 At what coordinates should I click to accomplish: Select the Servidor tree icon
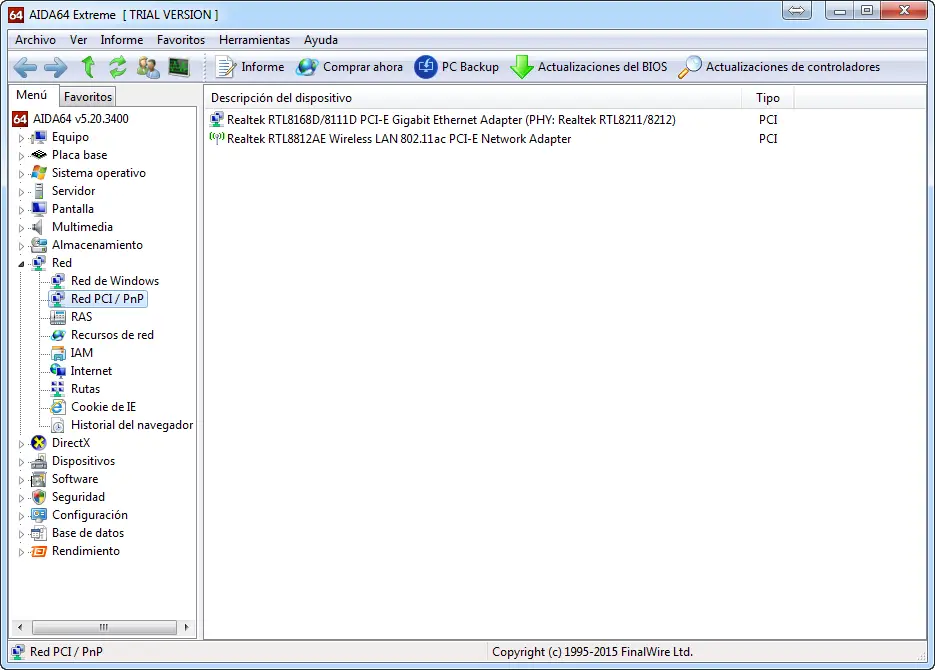[39, 191]
